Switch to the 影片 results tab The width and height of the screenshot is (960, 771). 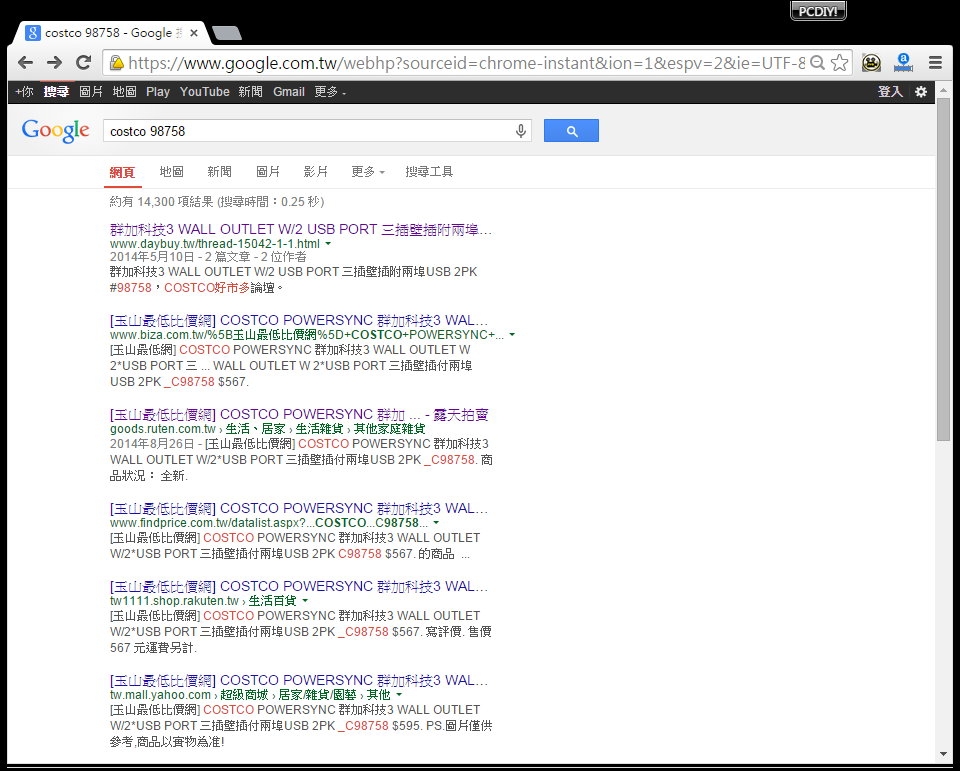click(x=316, y=172)
